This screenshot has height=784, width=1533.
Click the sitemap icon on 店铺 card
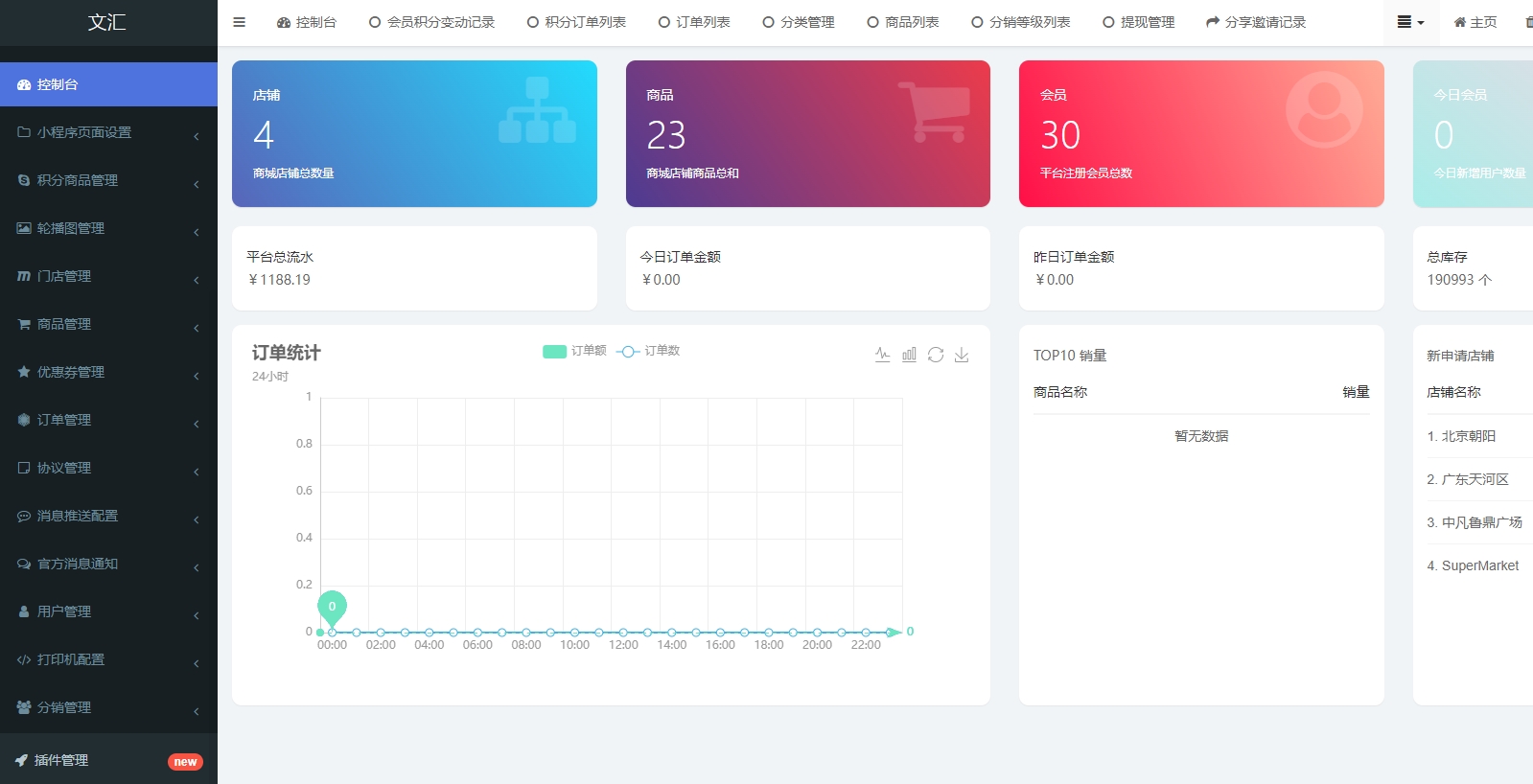coord(537,110)
